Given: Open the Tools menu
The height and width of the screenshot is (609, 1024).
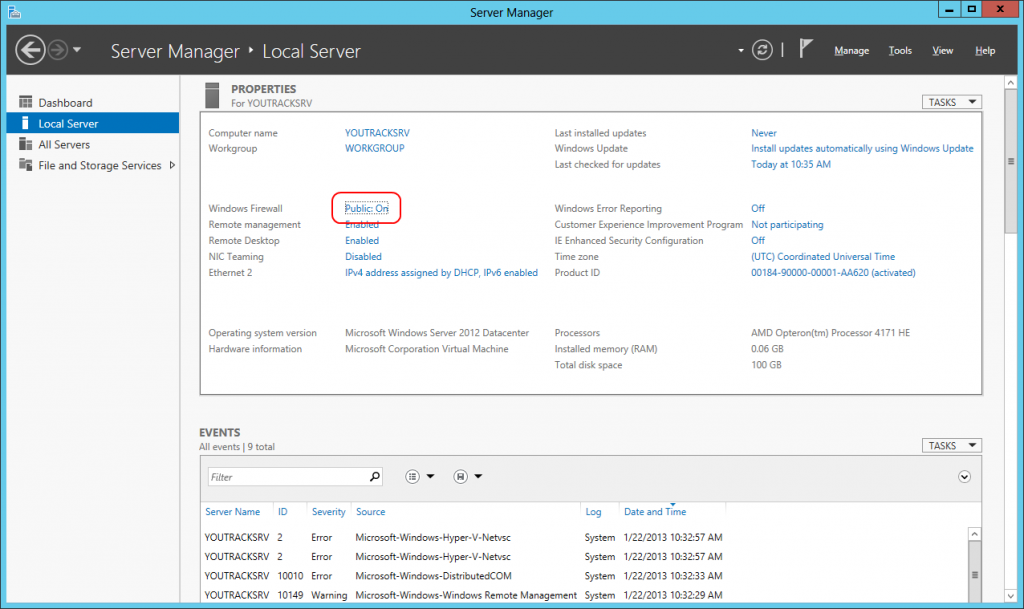Looking at the screenshot, I should 900,50.
